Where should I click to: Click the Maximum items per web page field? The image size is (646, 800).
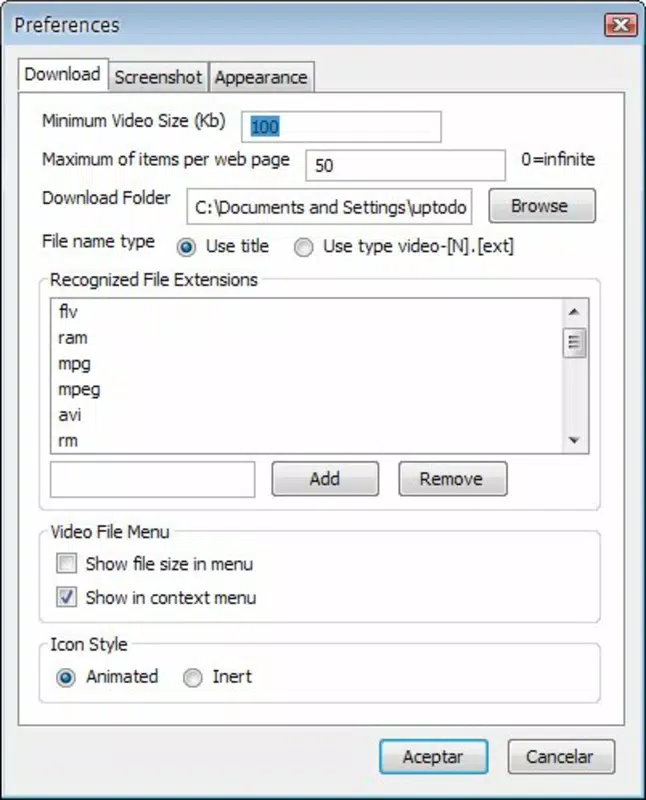point(406,165)
